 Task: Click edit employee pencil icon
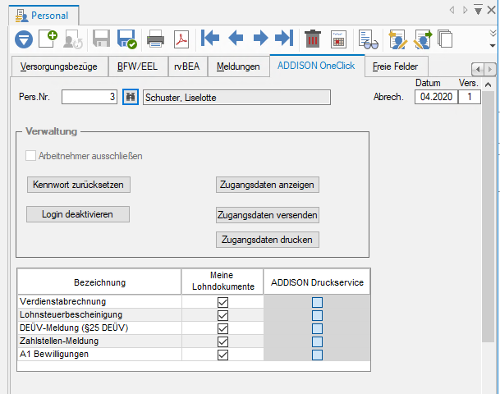coord(398,39)
